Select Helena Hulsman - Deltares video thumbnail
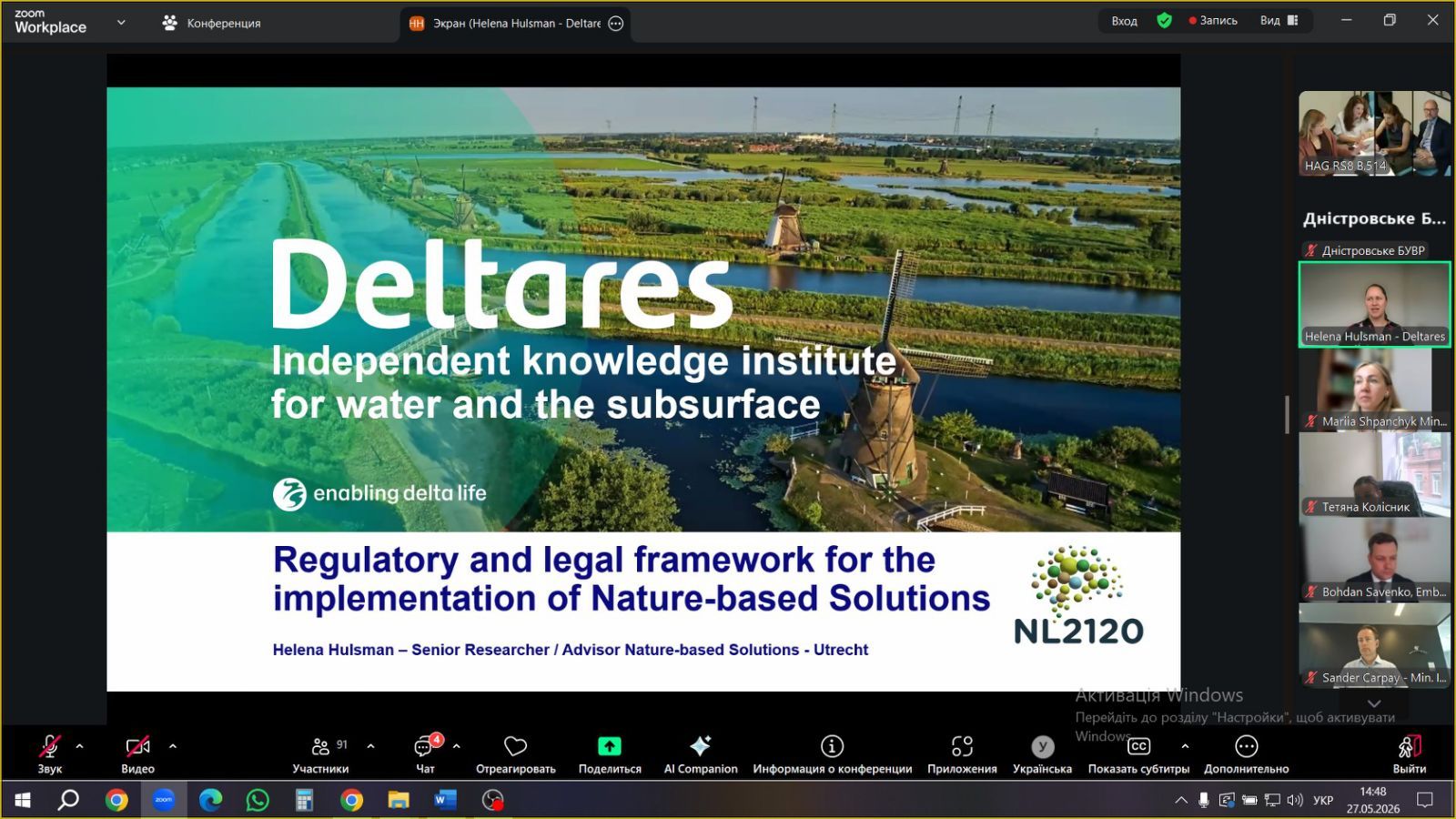This screenshot has height=819, width=1456. pos(1375,304)
